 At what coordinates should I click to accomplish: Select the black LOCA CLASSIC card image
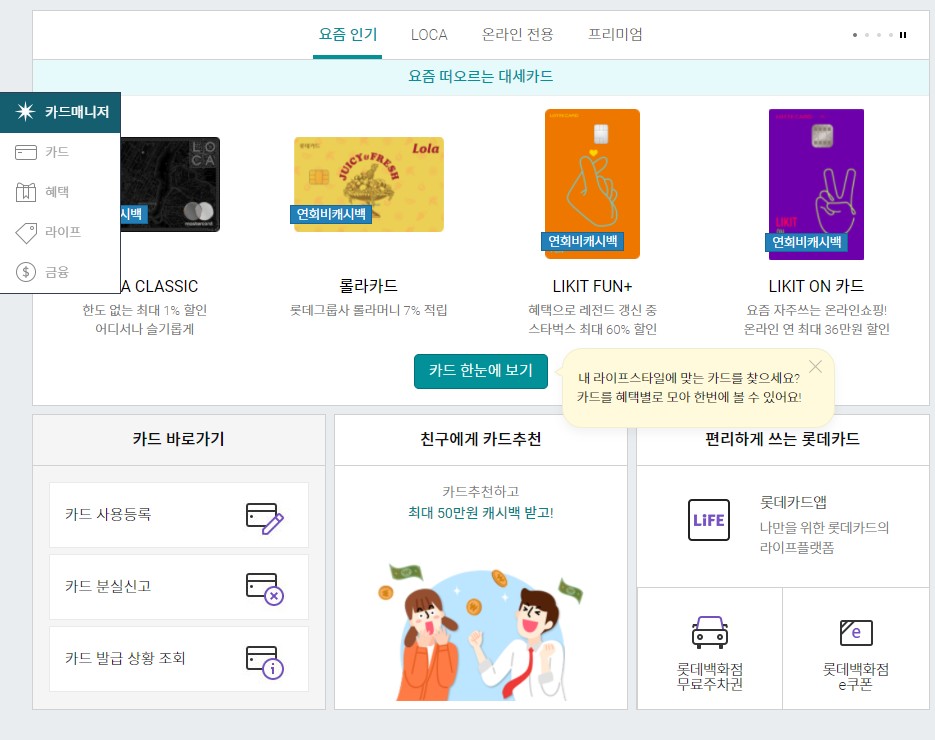pyautogui.click(x=170, y=184)
